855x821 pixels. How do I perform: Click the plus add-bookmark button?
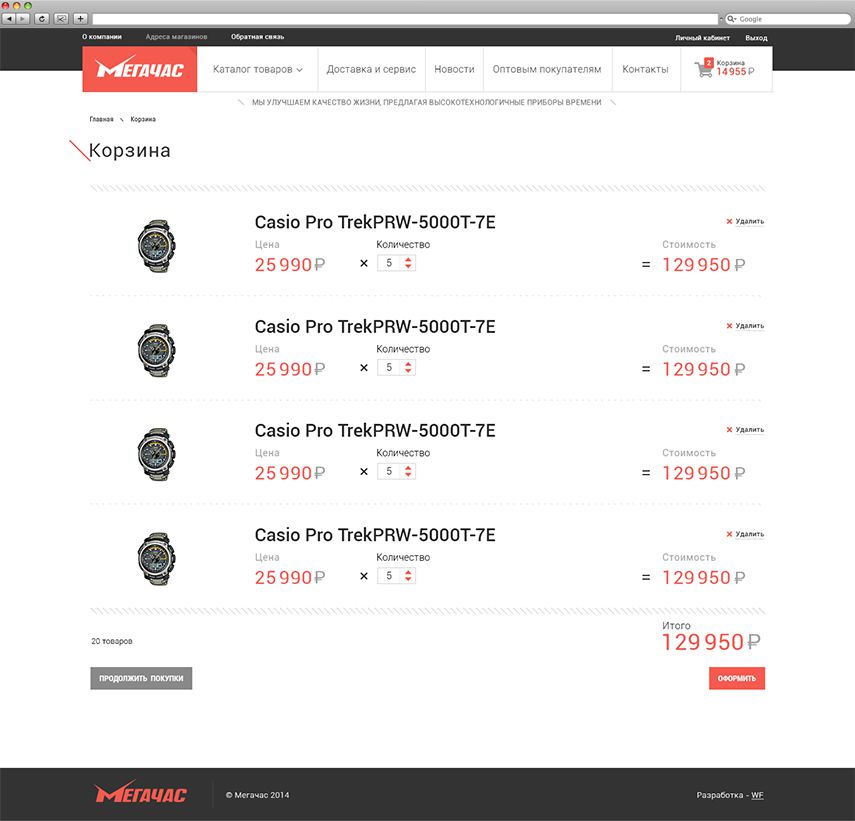80,19
